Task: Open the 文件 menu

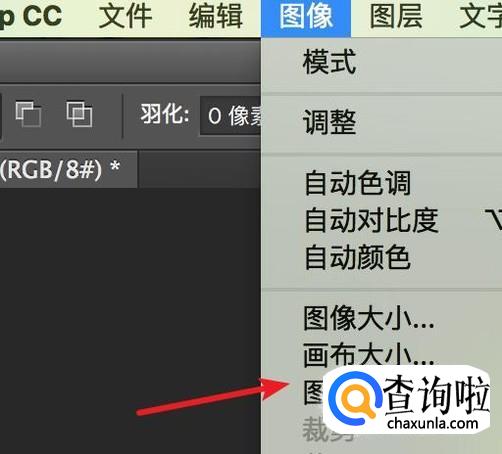Action: [x=125, y=16]
